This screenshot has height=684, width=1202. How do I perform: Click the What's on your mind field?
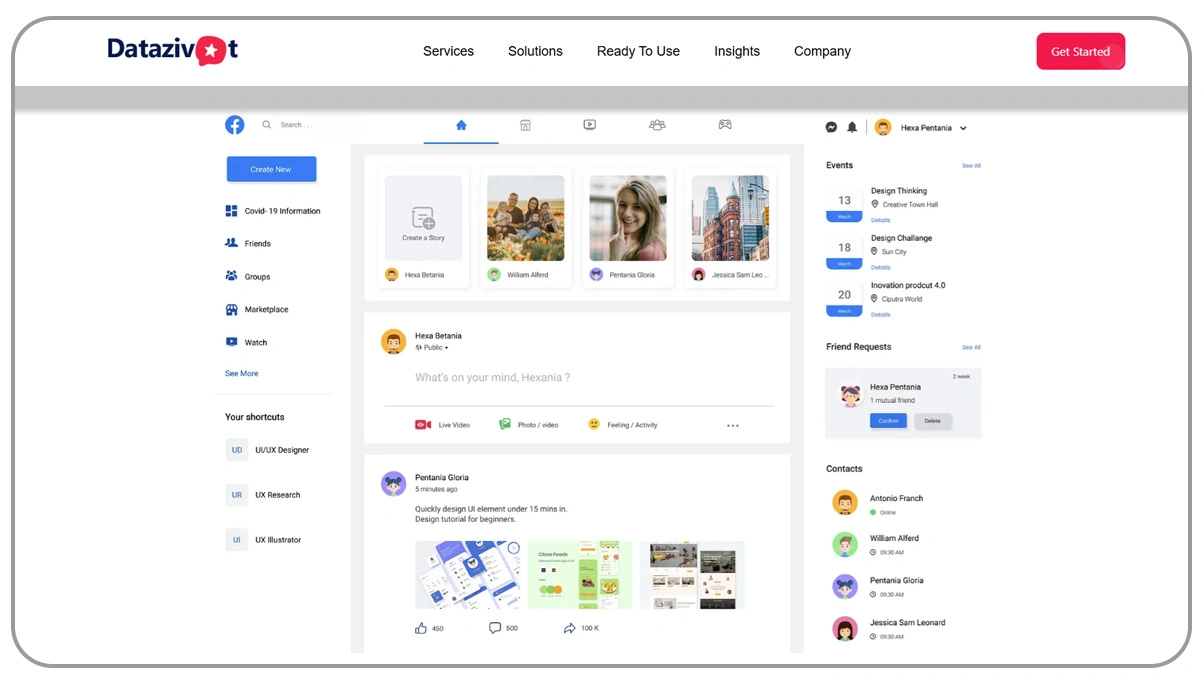click(x=493, y=378)
